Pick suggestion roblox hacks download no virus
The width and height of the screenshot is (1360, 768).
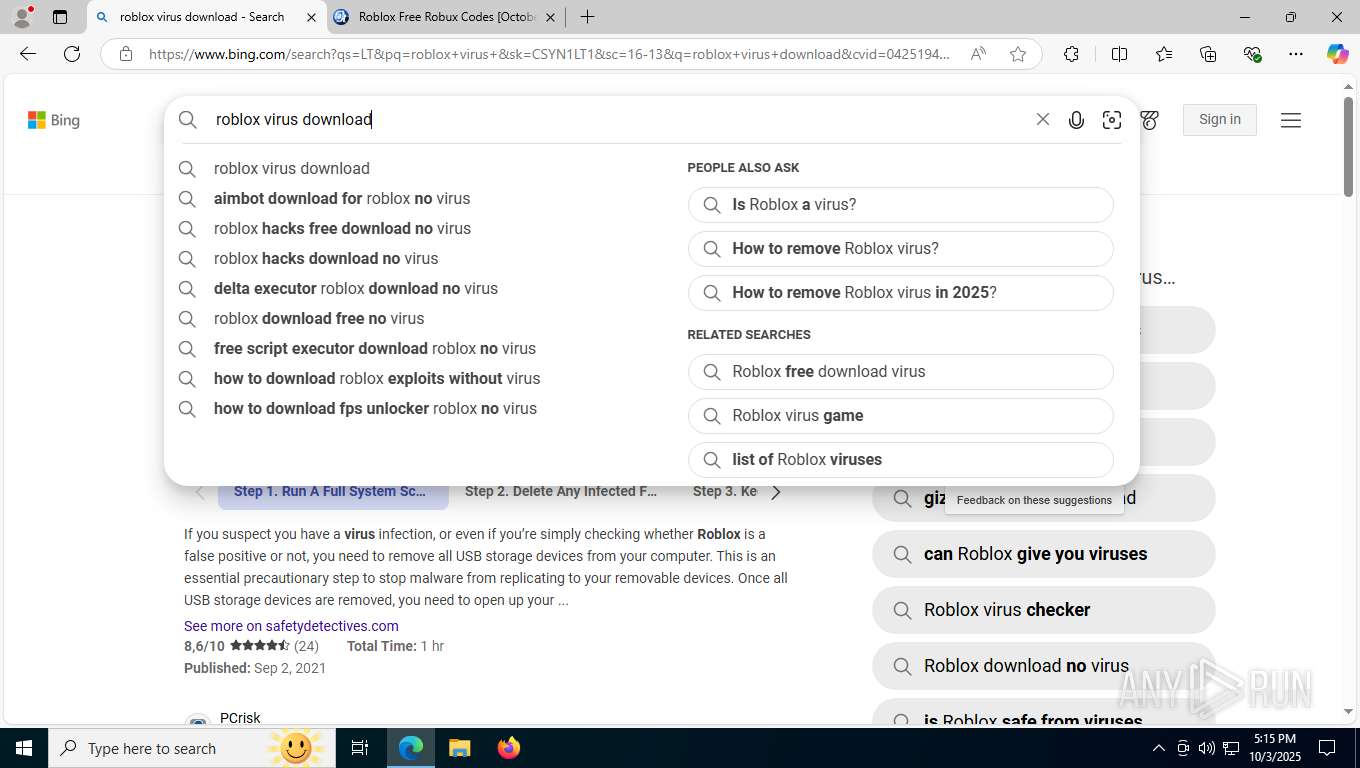point(326,258)
